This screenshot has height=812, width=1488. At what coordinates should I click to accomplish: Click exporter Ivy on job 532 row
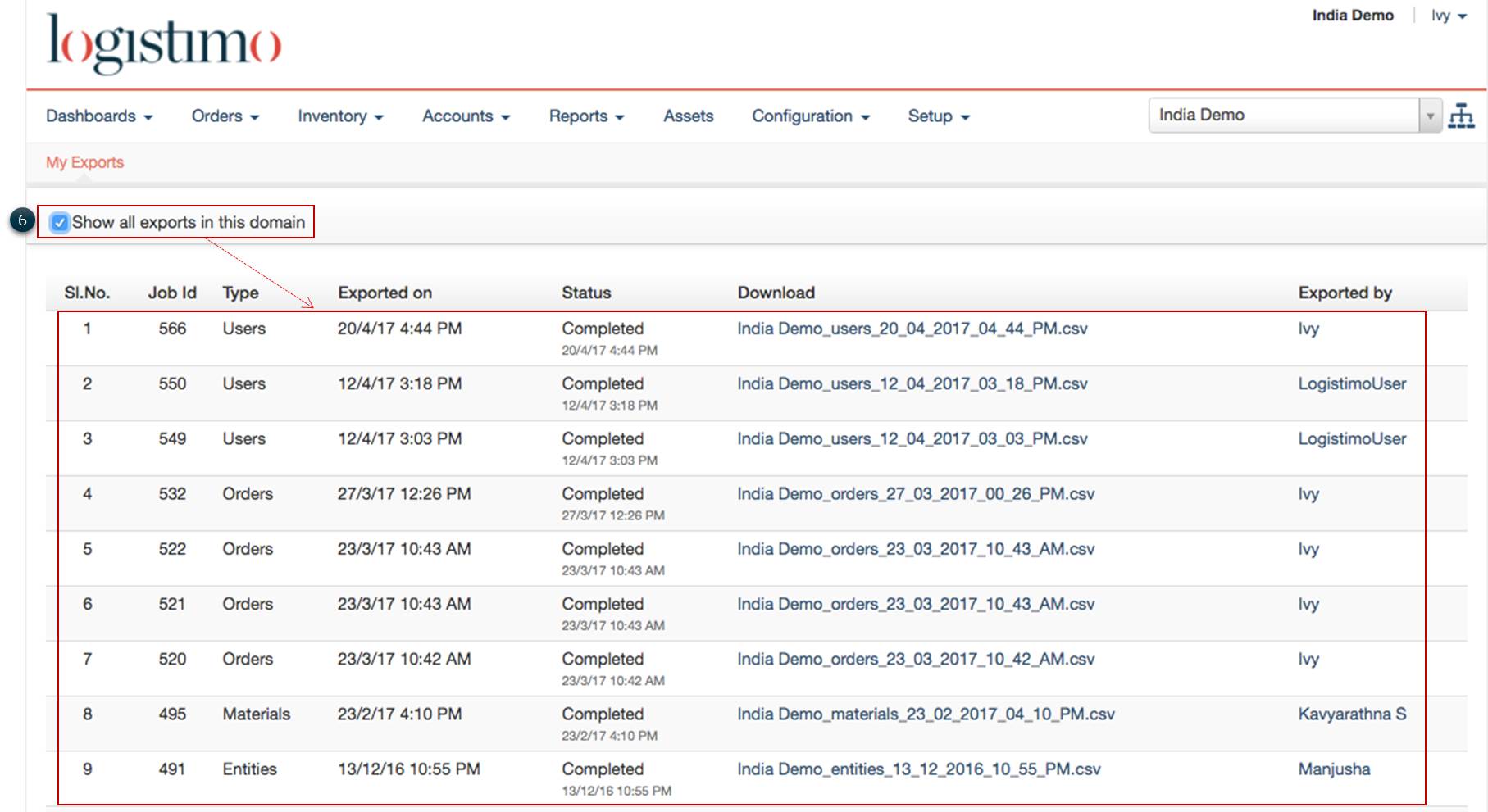pyautogui.click(x=1308, y=493)
